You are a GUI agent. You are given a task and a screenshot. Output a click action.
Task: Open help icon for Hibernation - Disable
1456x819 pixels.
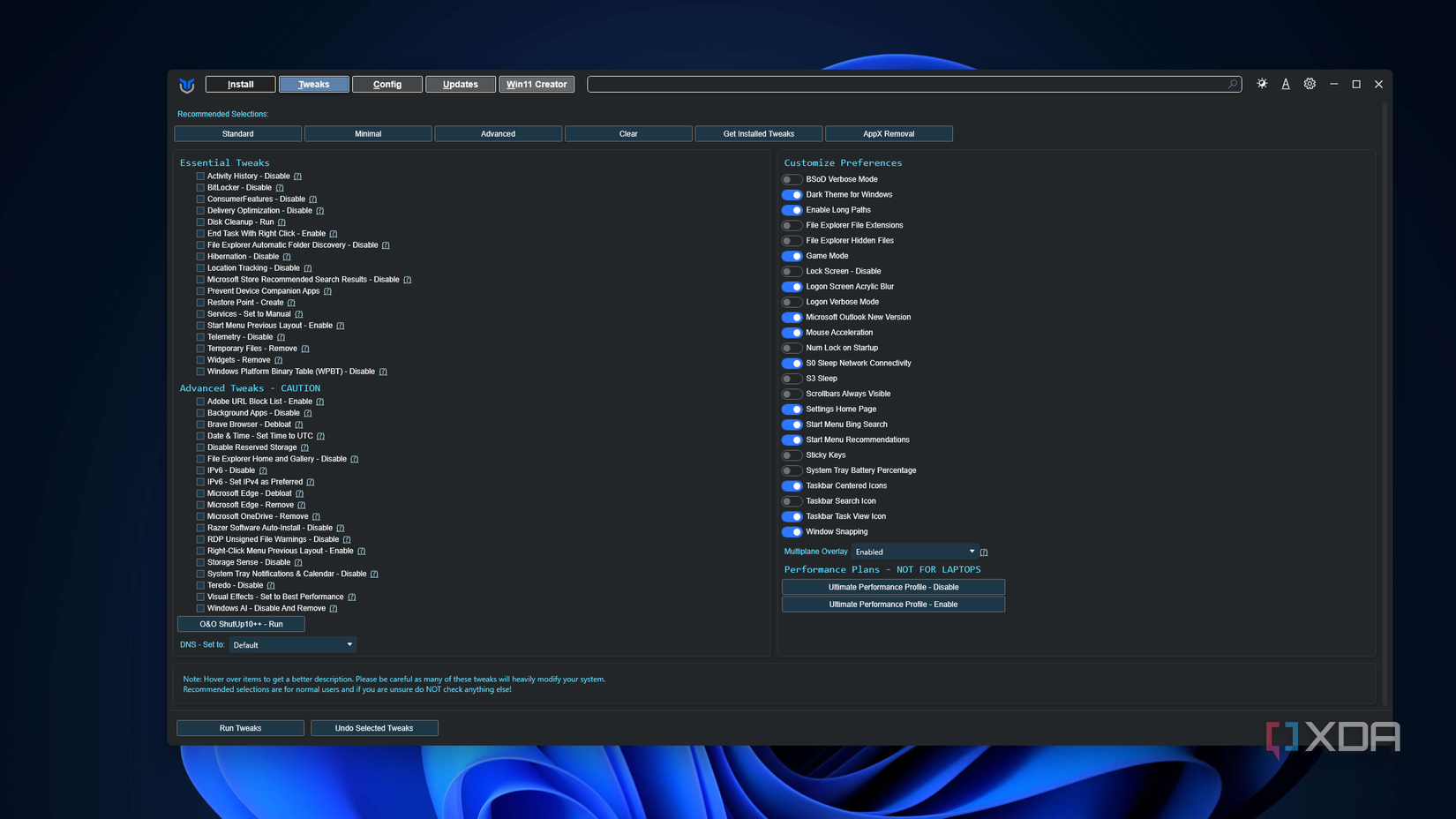coord(287,257)
